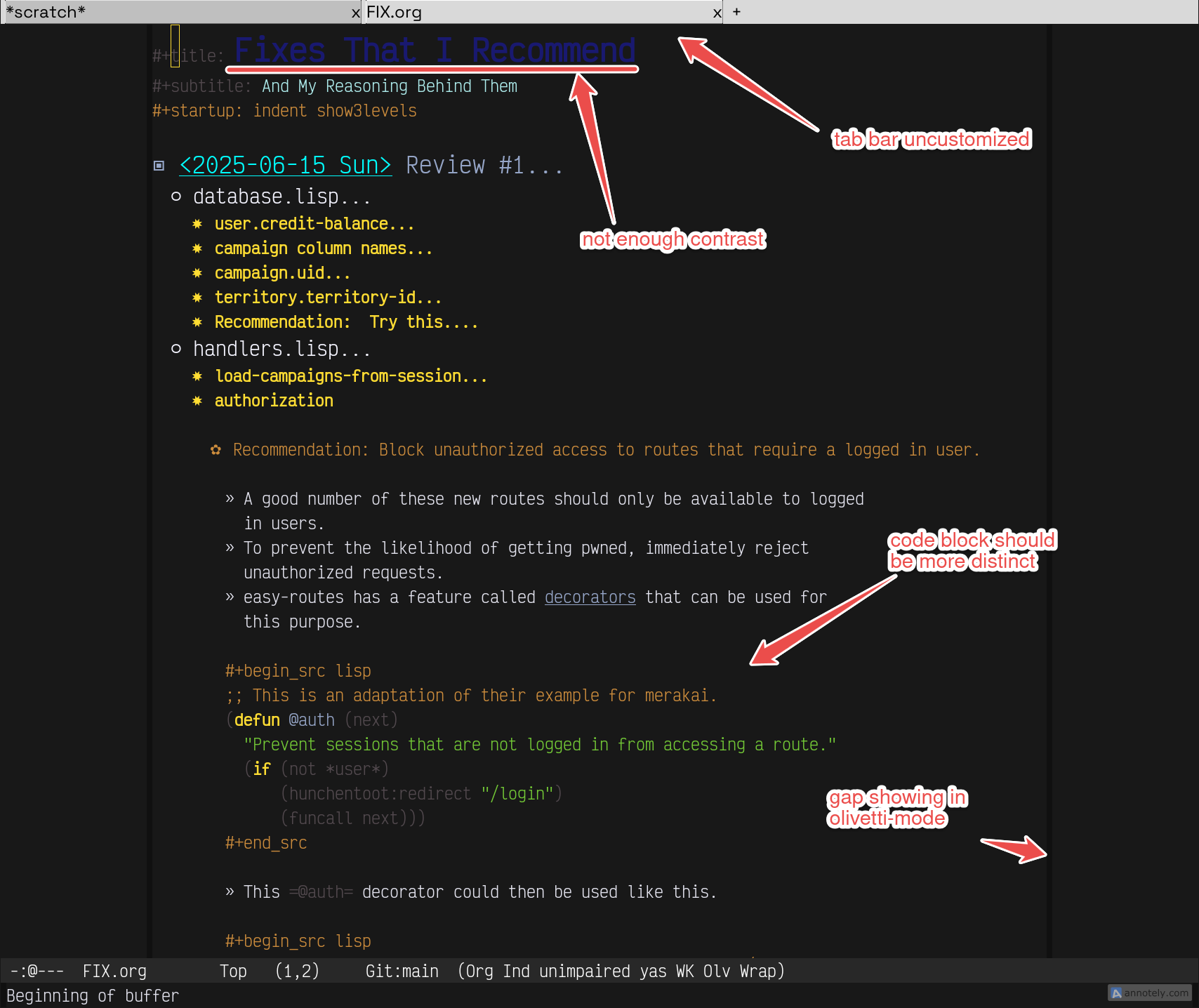Click the yas minor mode indicator
Screen dimensions: 1199x1008
(653, 971)
